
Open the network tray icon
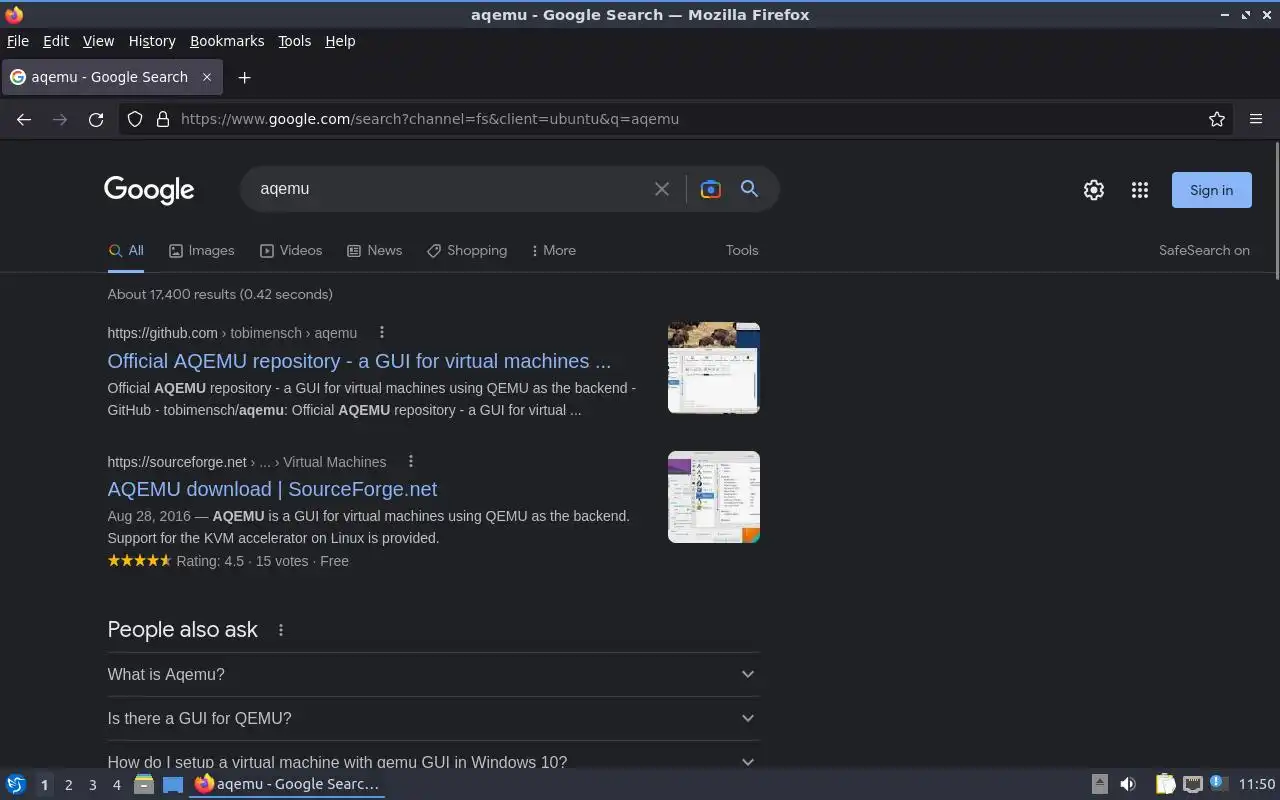[x=1192, y=785]
